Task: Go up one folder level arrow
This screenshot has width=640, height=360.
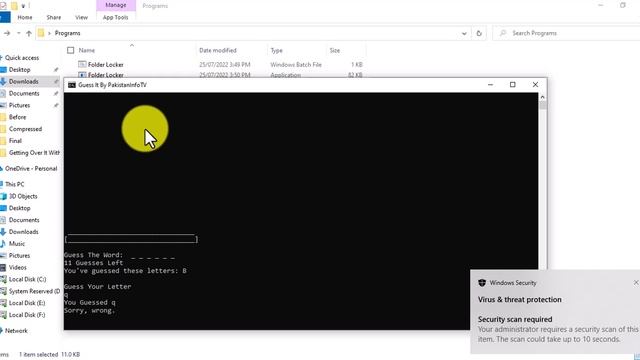Action: pyautogui.click(x=29, y=33)
